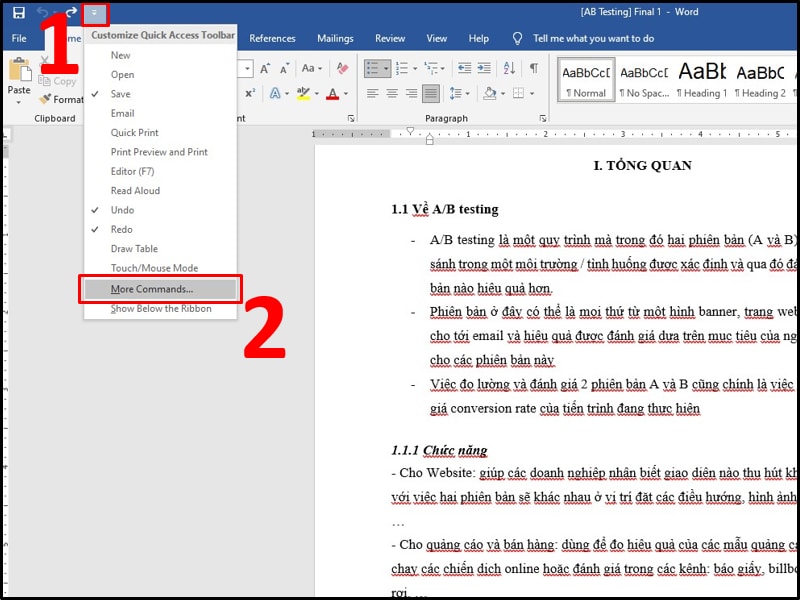The image size is (800, 600).
Task: Center the text alignment
Action: (x=392, y=93)
